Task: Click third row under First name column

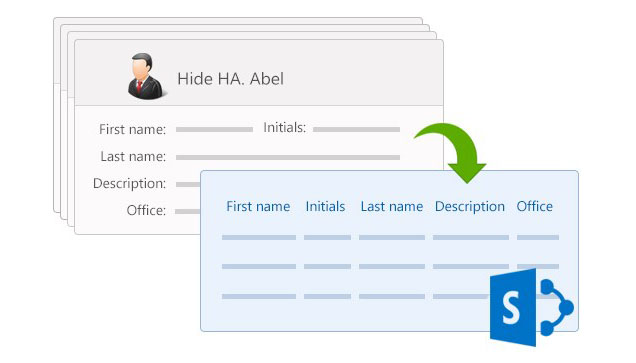Action: [x=259, y=296]
